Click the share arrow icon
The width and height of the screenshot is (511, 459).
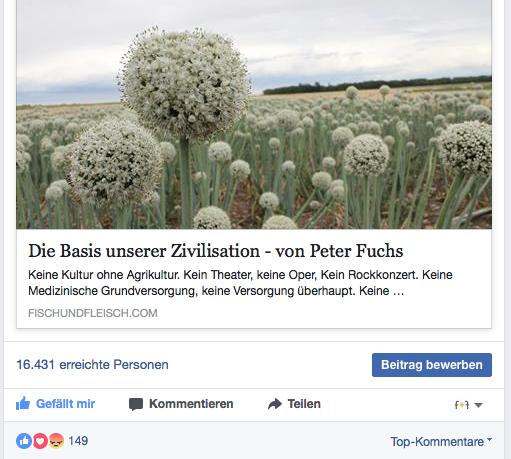(x=275, y=404)
